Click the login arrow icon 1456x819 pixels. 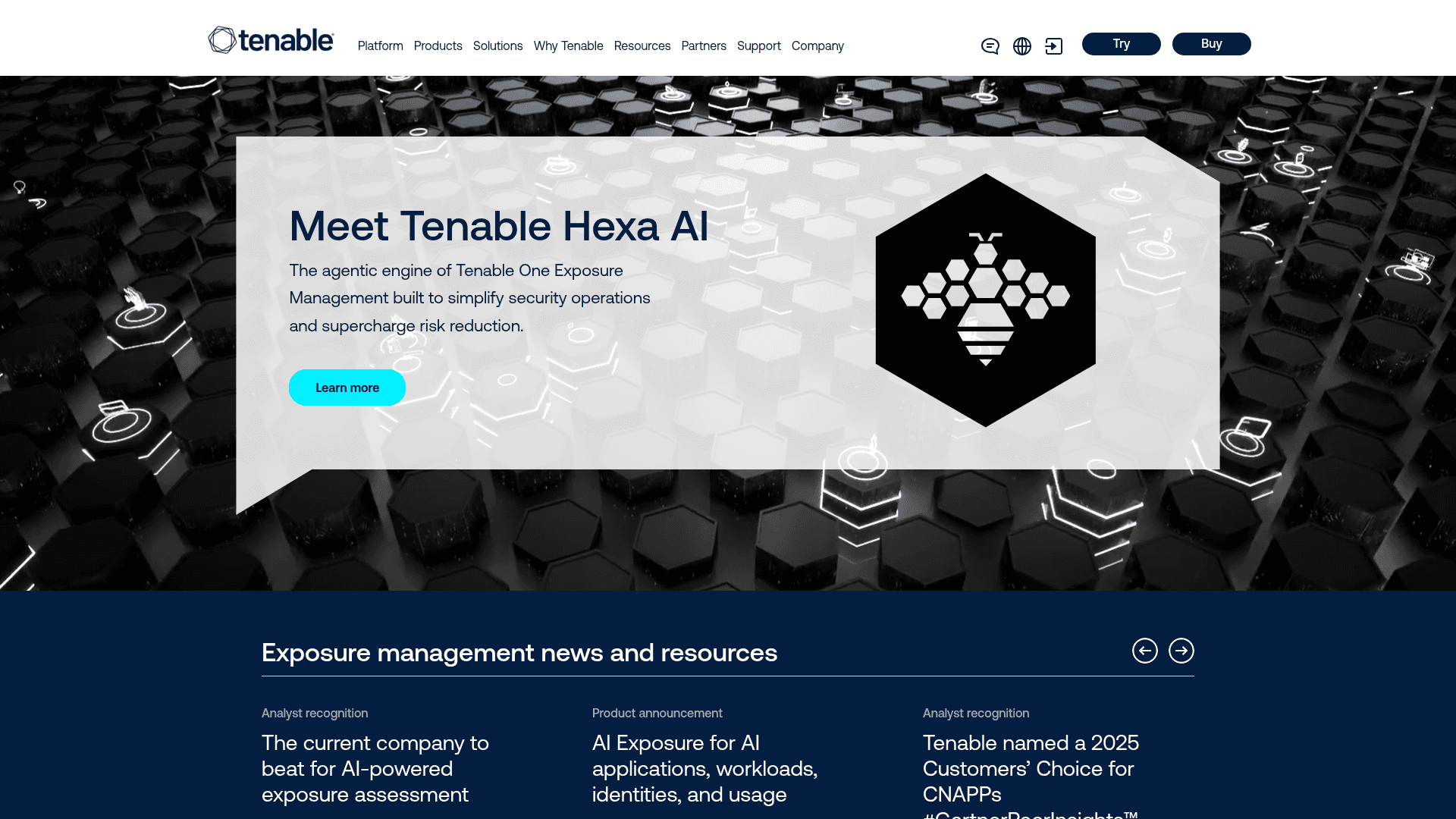coord(1054,46)
